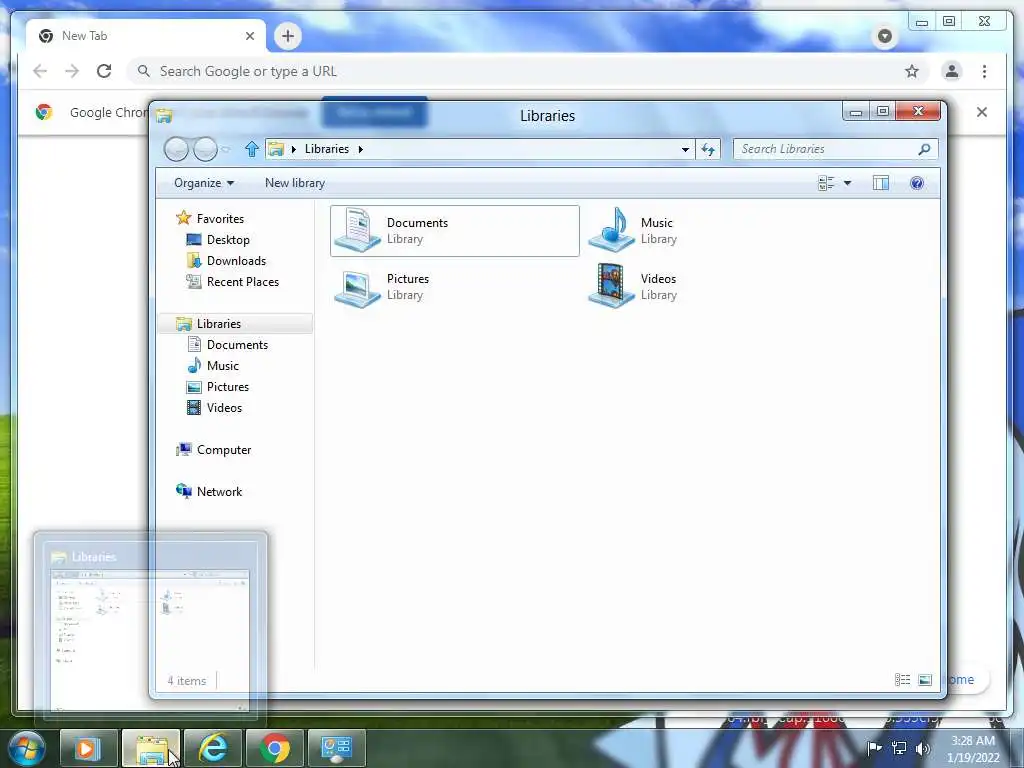
Task: Bookmark this tab with the star icon
Action: tap(912, 71)
